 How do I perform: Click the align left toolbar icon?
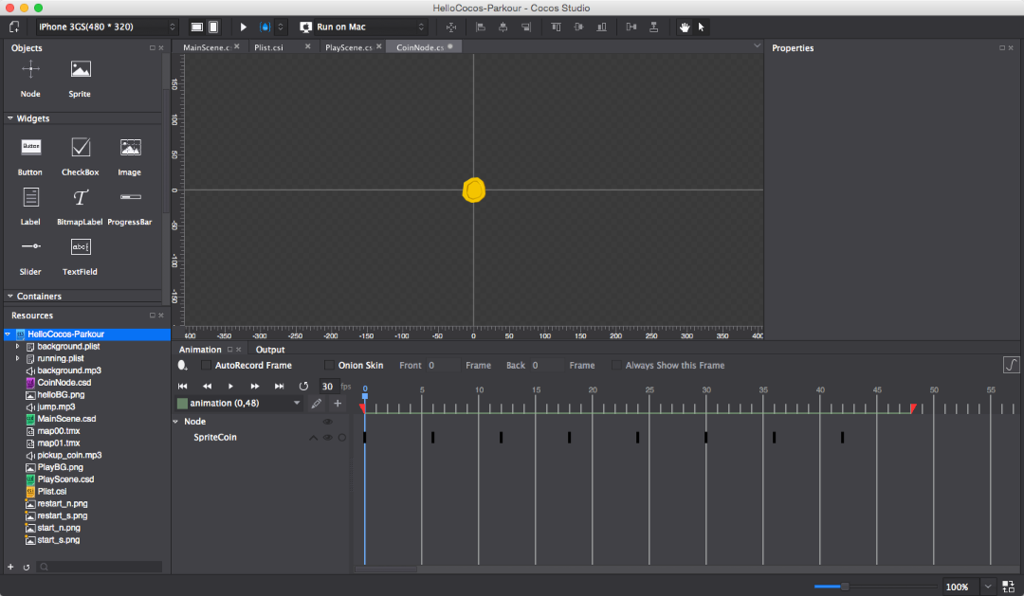[481, 27]
